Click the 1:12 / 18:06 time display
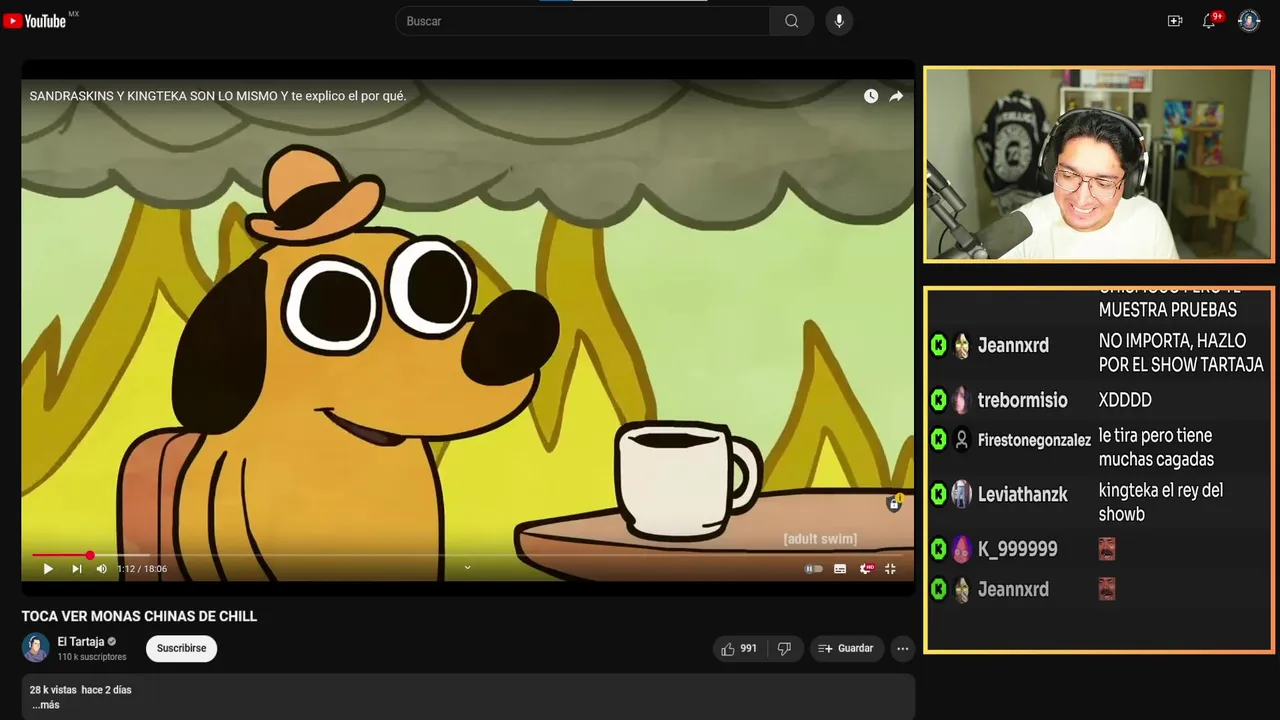 pyautogui.click(x=142, y=569)
